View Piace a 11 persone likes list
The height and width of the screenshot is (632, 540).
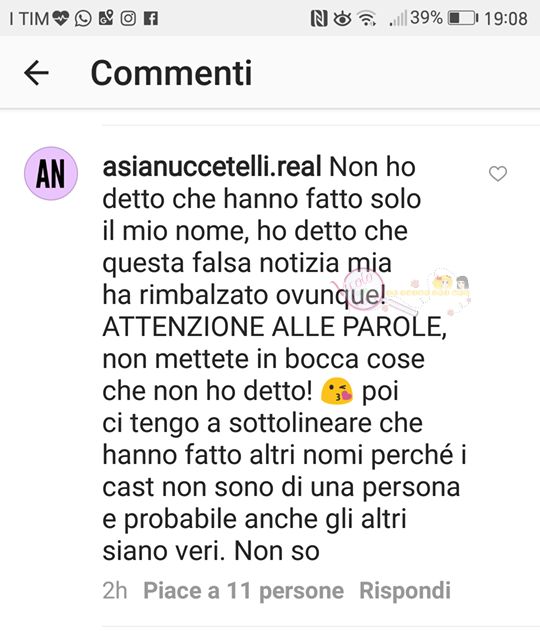click(x=243, y=591)
